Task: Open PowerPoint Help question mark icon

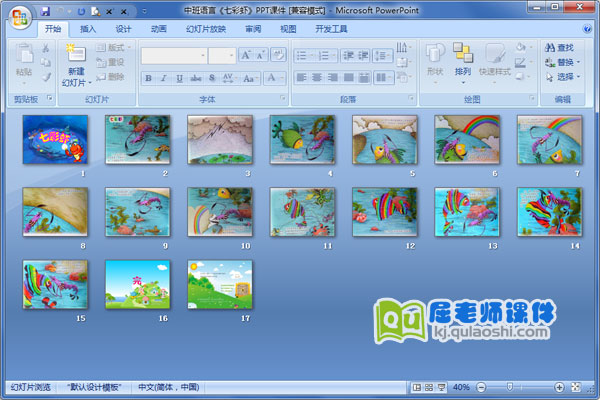Action: (x=587, y=29)
